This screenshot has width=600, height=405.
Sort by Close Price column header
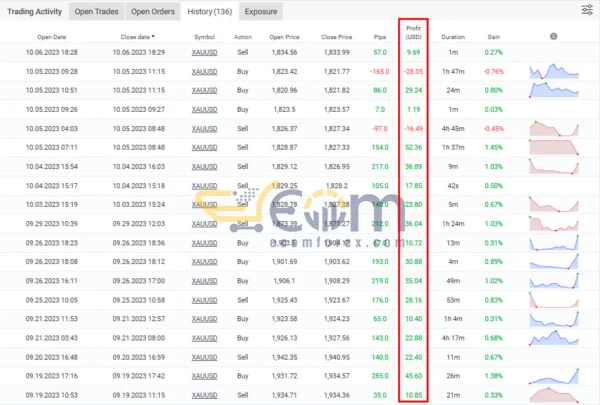click(337, 37)
